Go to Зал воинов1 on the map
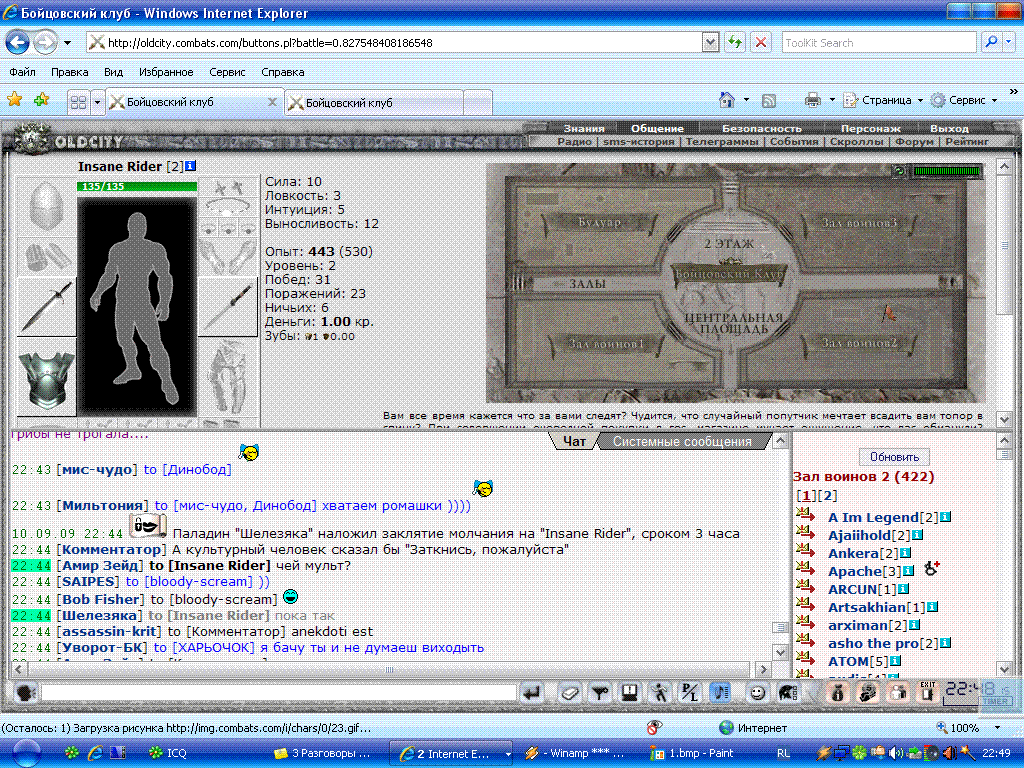This screenshot has height=768, width=1024. click(606, 343)
